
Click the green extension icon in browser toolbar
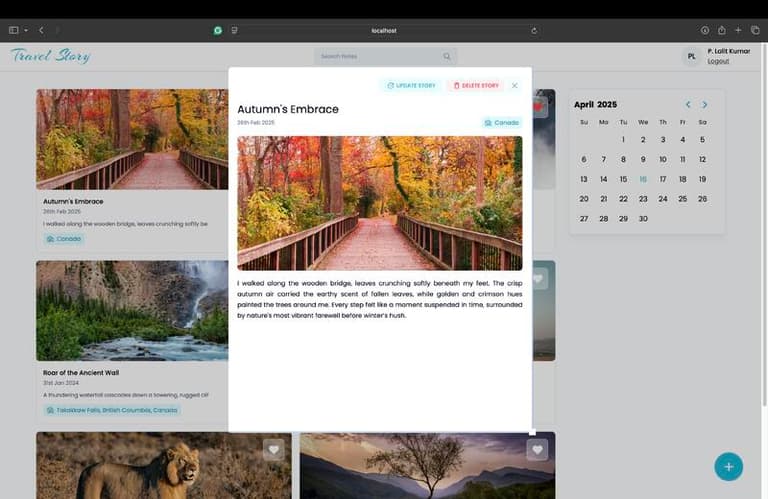217,30
